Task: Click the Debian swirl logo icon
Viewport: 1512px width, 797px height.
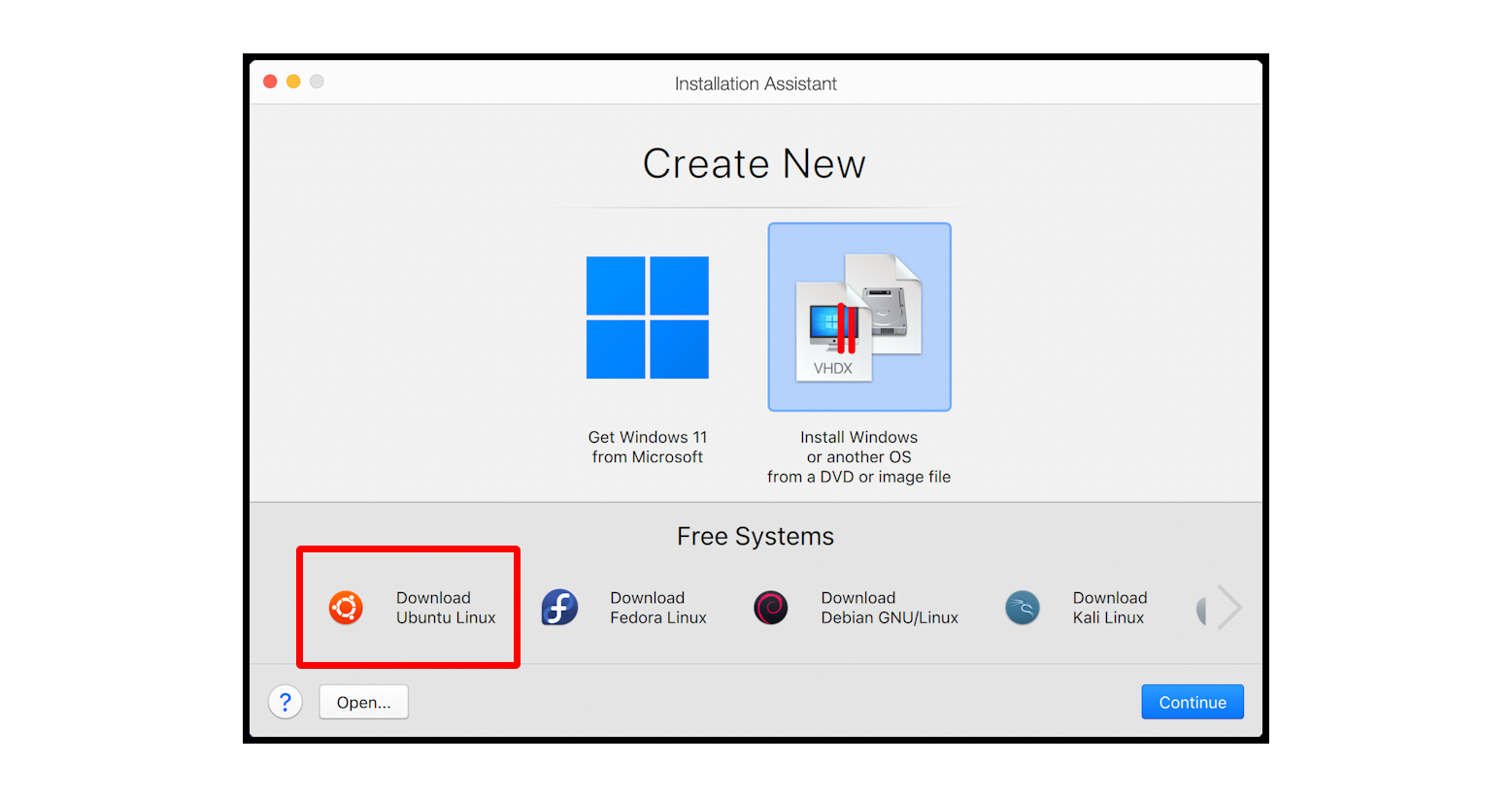Action: [x=771, y=608]
